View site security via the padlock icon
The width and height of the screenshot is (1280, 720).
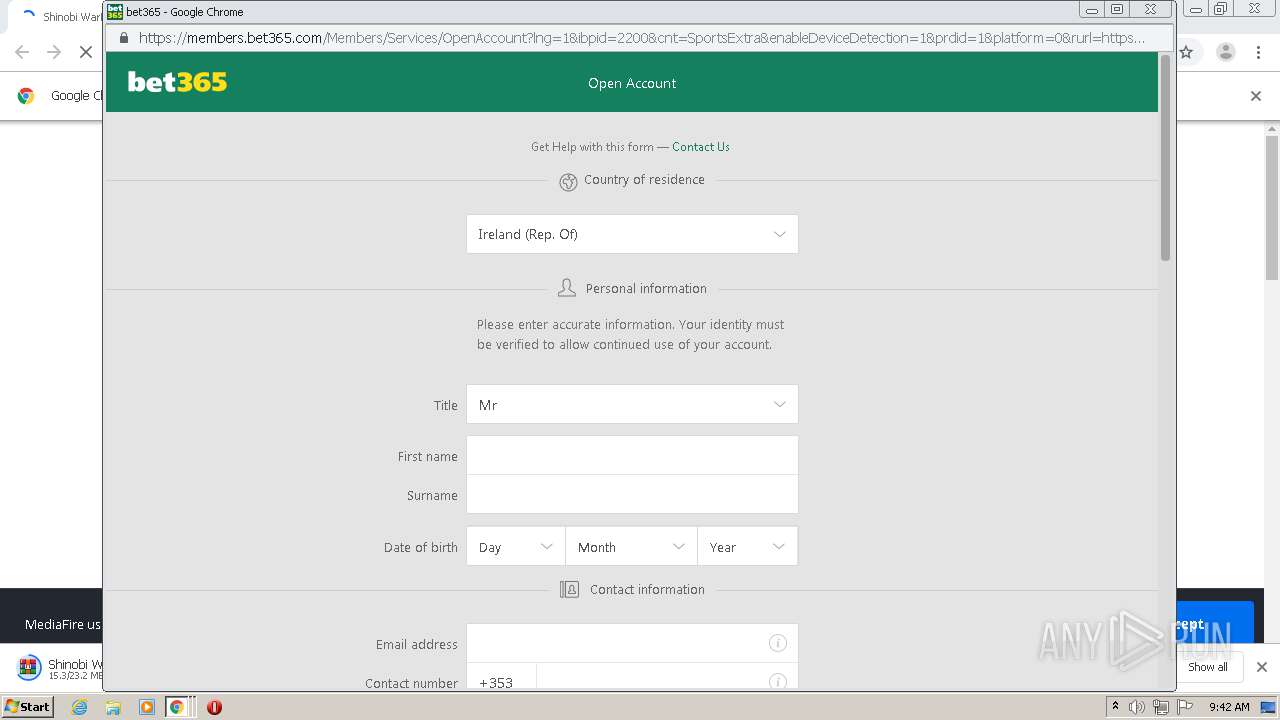coord(124,38)
